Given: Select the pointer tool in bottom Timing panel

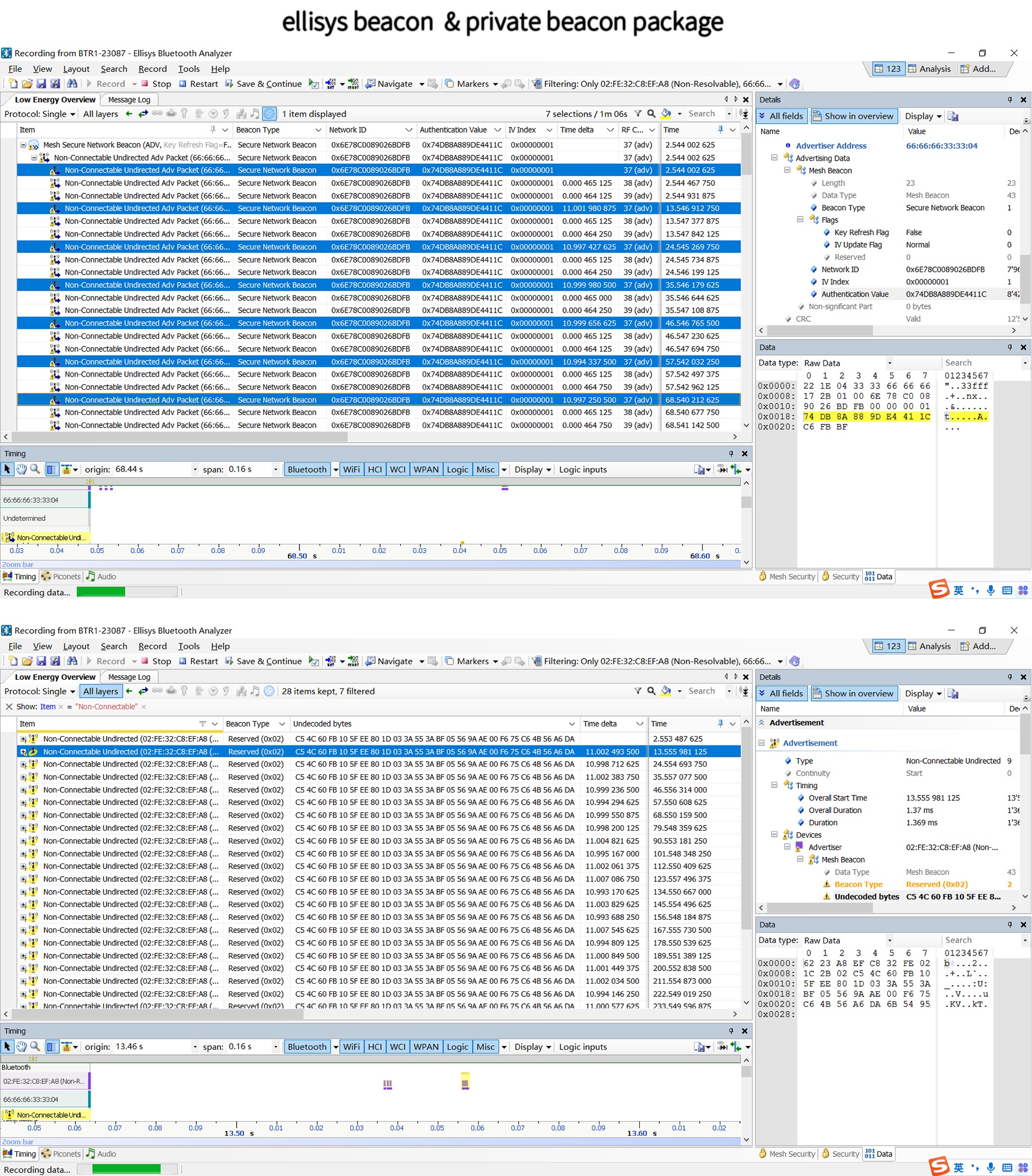Looking at the screenshot, I should pos(7,1047).
